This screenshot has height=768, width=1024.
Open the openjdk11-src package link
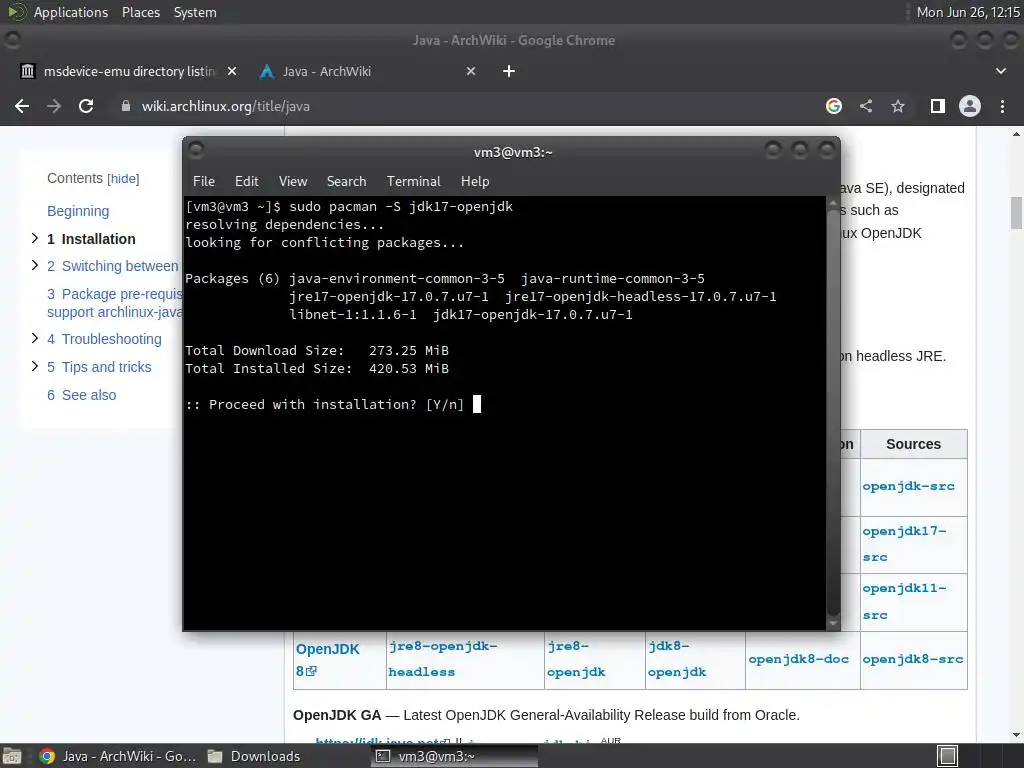[x=904, y=601]
